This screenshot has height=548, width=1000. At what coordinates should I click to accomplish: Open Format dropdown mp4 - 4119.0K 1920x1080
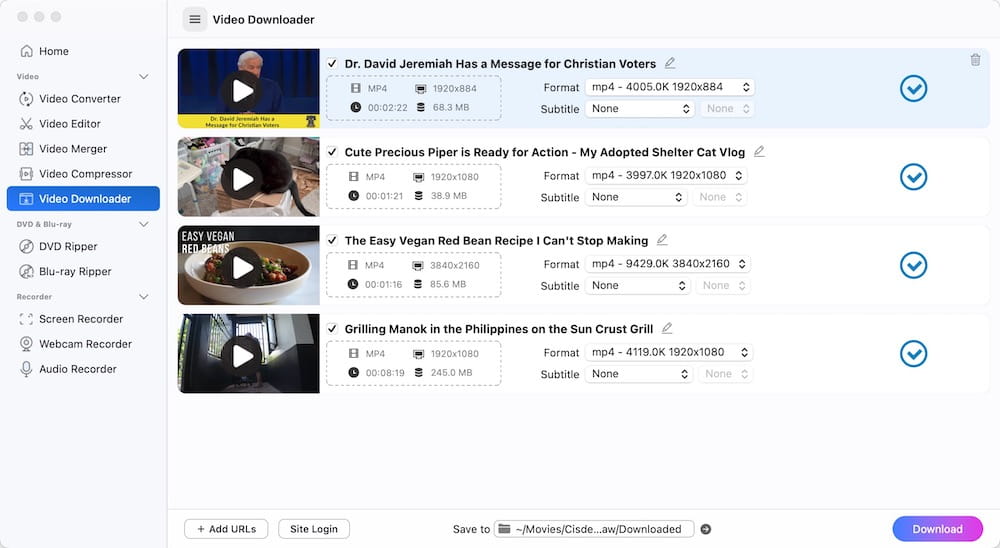point(669,352)
